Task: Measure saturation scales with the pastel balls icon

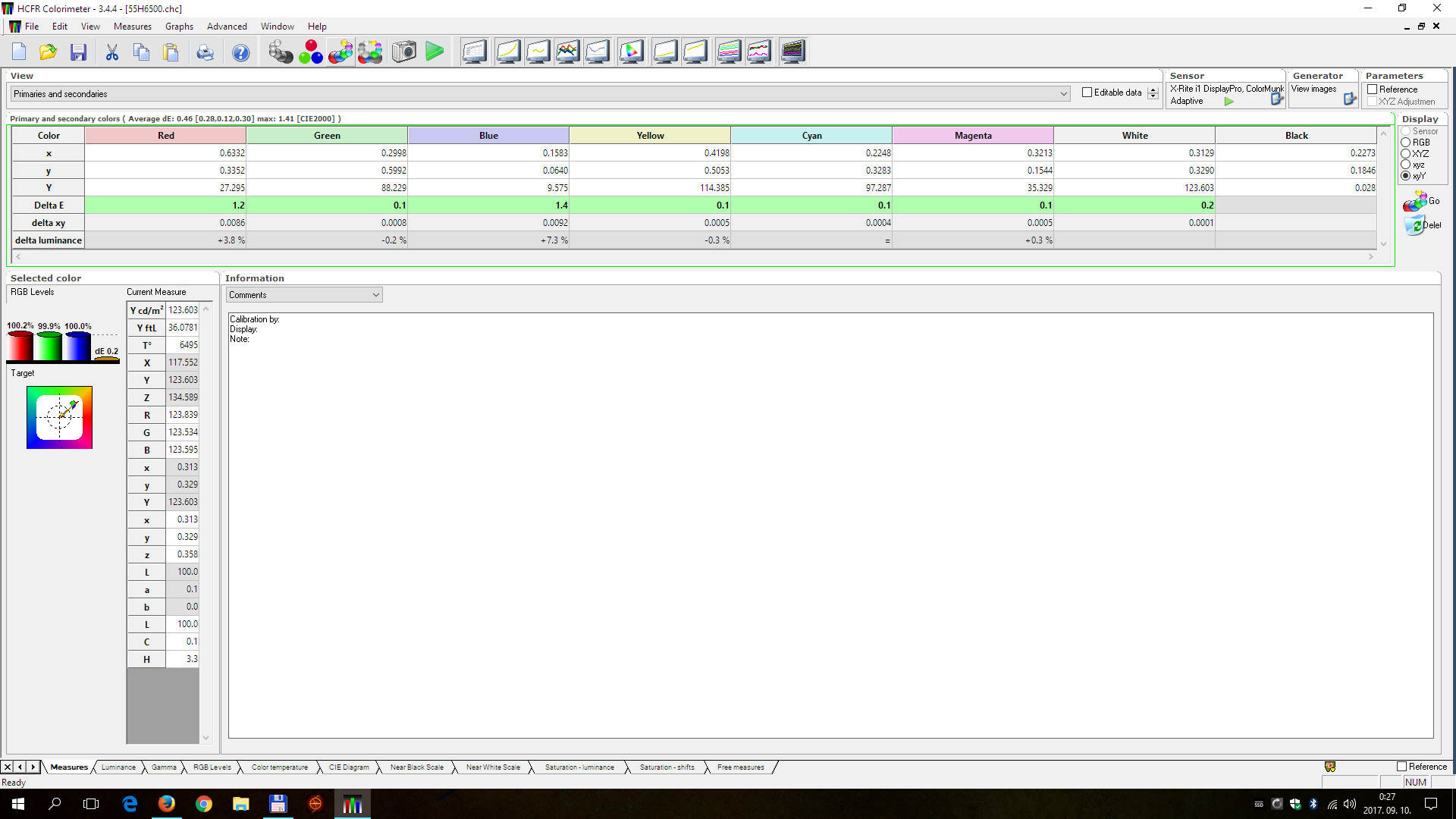Action: (x=370, y=52)
